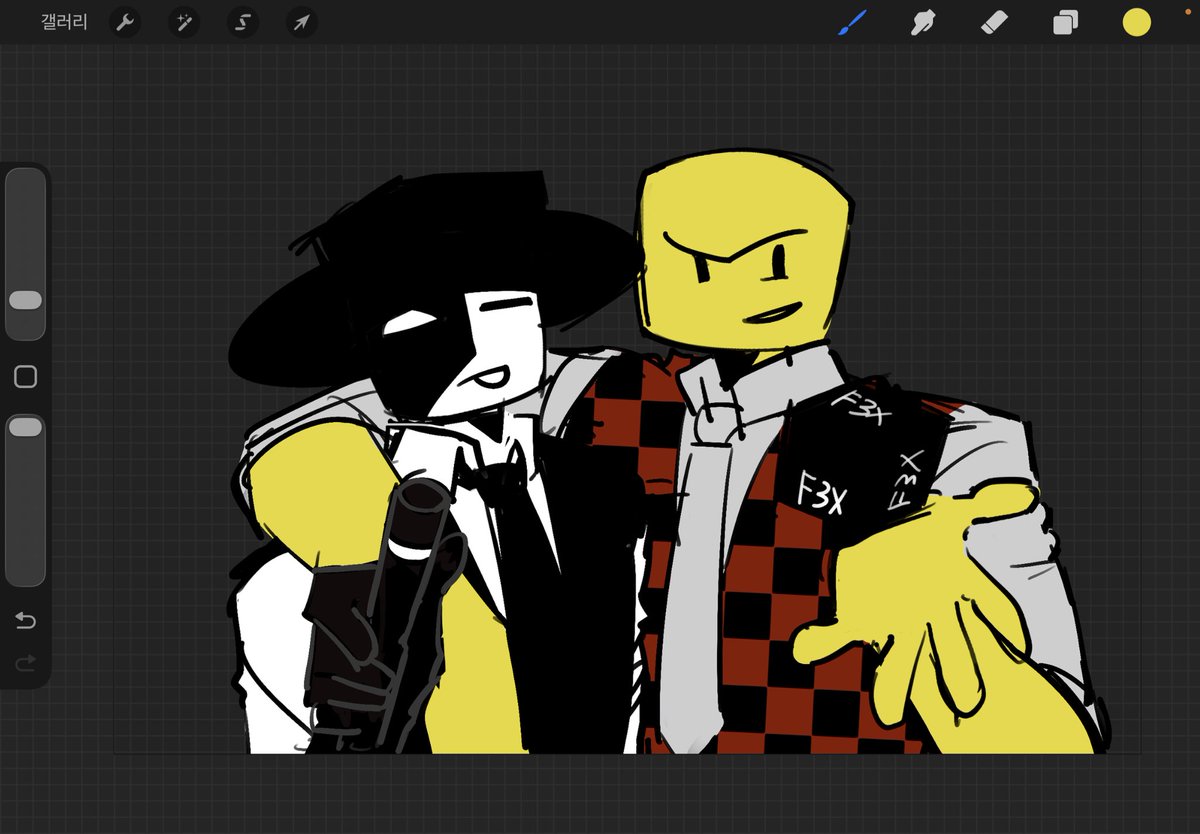This screenshot has height=834, width=1200.
Task: Open the Layers panel
Action: (1065, 22)
